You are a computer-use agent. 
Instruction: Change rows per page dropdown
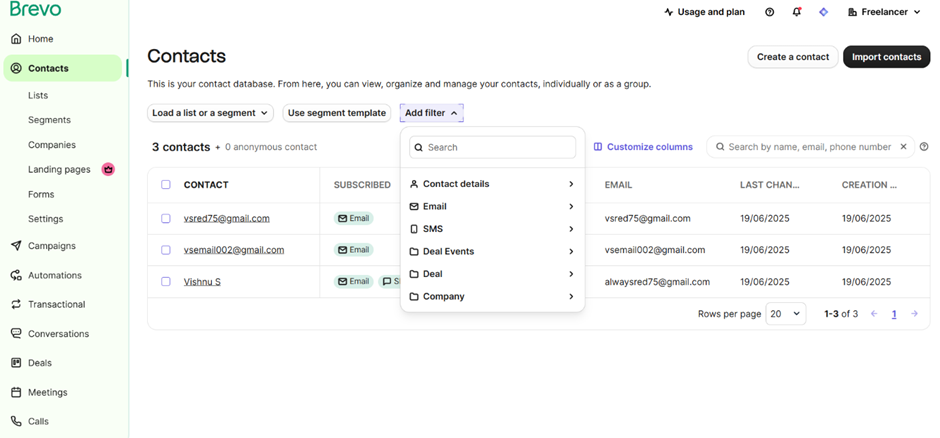(785, 314)
